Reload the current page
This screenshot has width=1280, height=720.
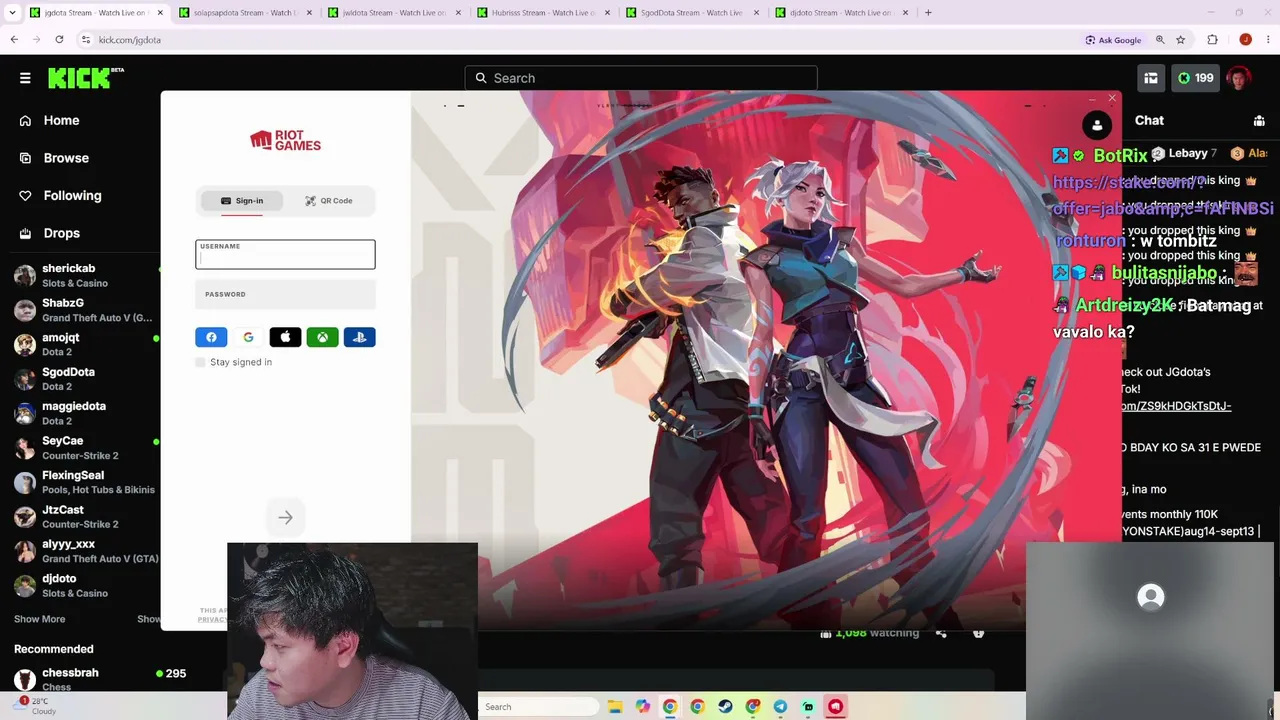[59, 40]
